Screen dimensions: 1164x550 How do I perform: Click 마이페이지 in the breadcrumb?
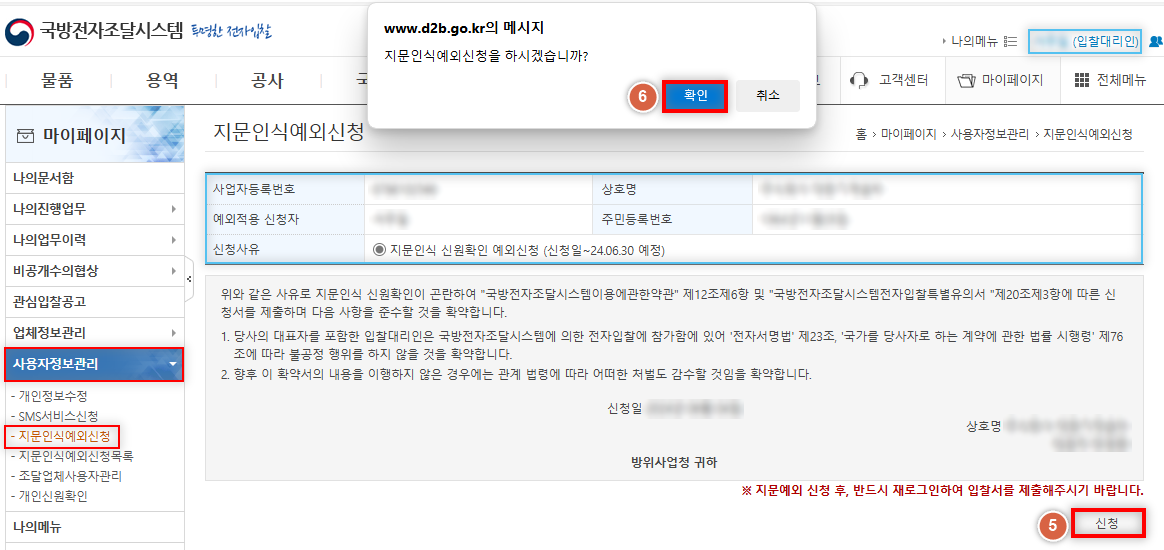pyautogui.click(x=909, y=134)
